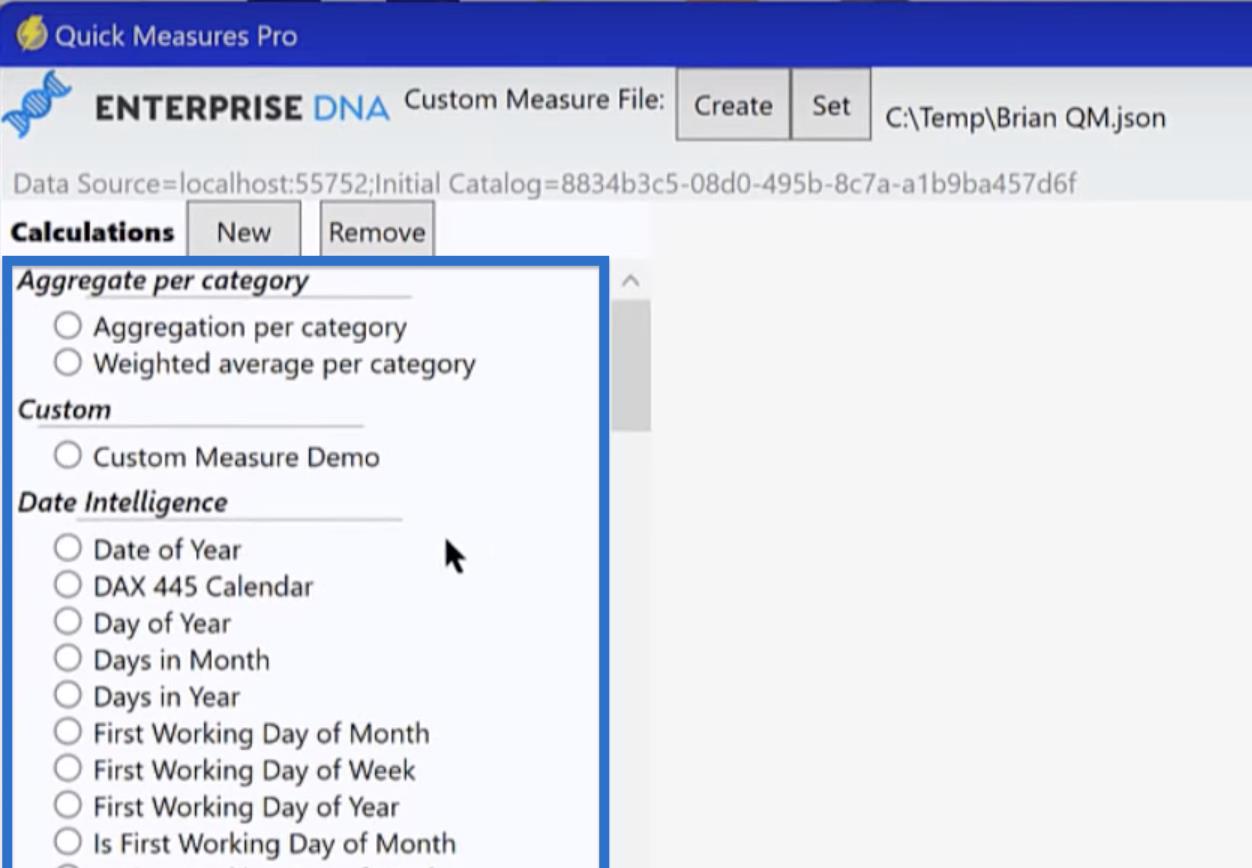Click the Create custom measure file button
This screenshot has height=868, width=1252.
tap(733, 105)
